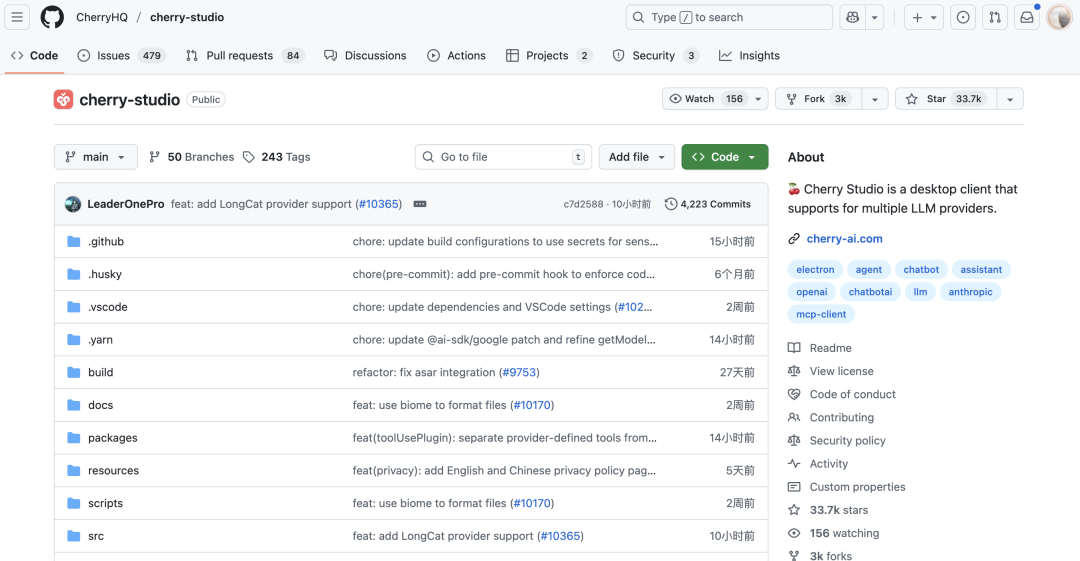Open the green Code dropdown button

coord(725,157)
